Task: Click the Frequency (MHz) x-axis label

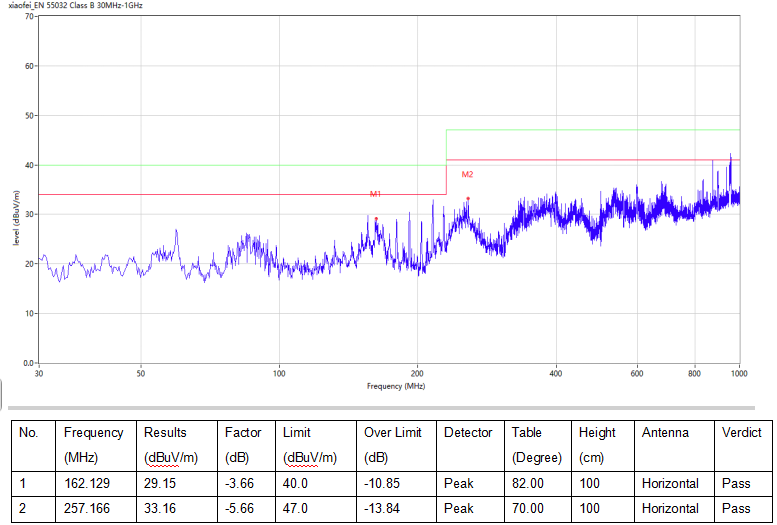Action: [x=397, y=385]
